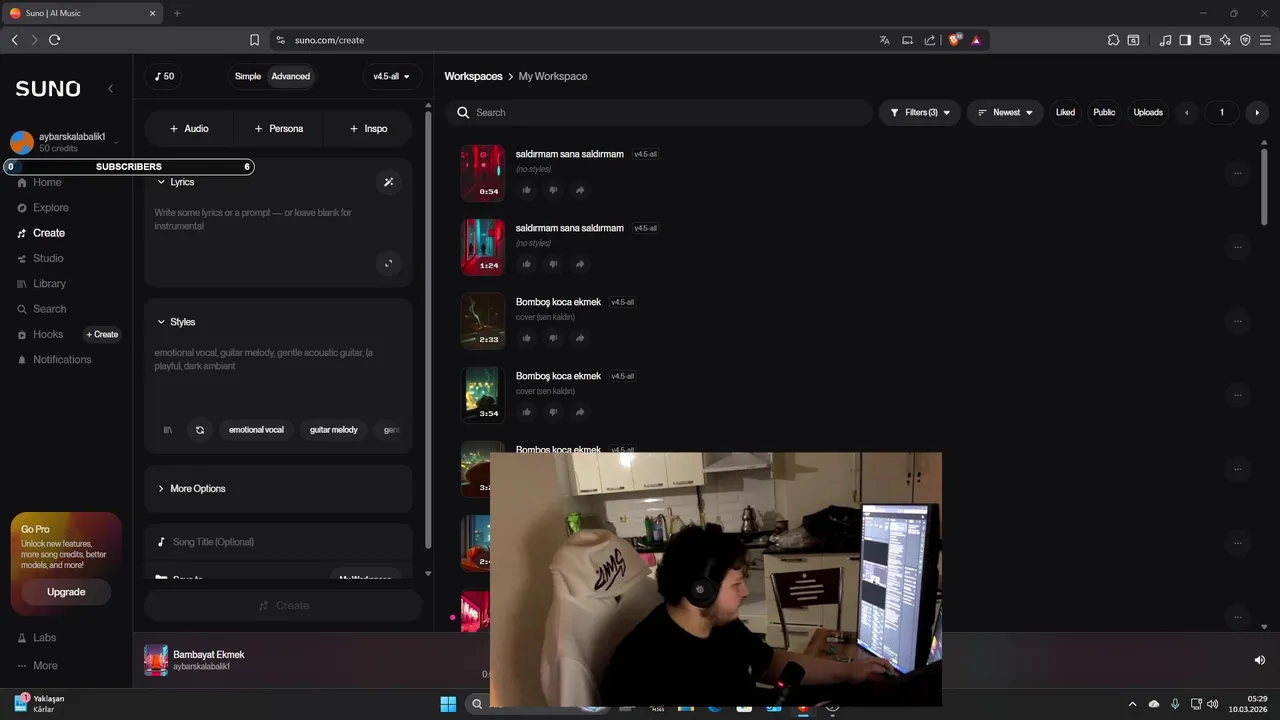Screen dimensions: 1280x720
Task: Open the v4.5-all model dropdown
Action: point(392,76)
